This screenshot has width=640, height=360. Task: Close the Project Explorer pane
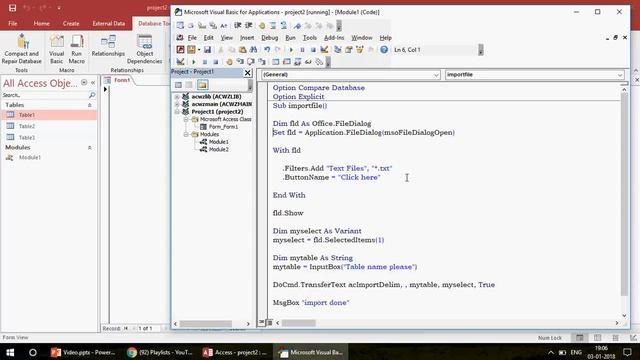coord(247,73)
